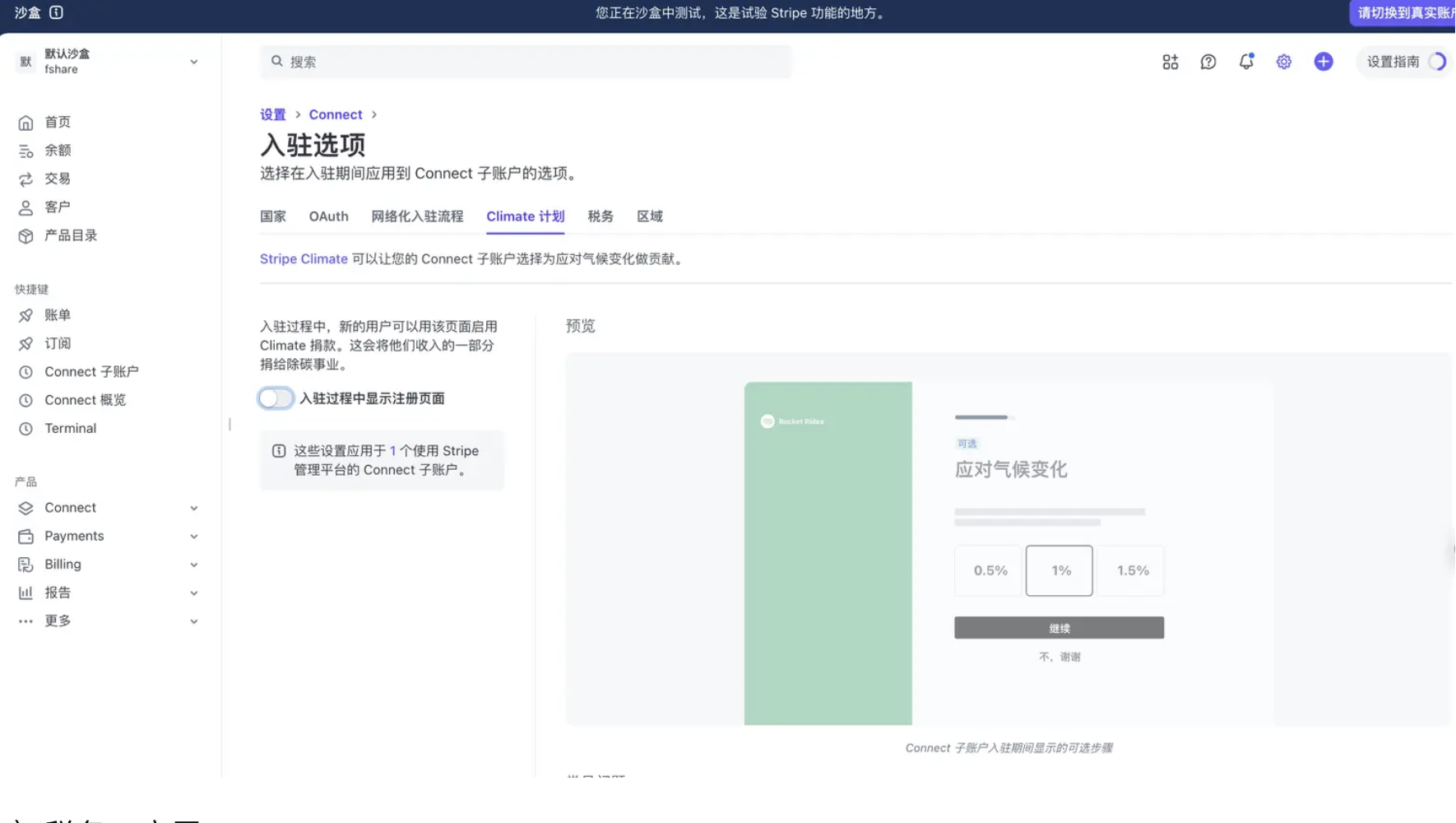Screen dimensions: 1456x823
Task: Click the customer icon beside 客户
Action: [x=26, y=207]
